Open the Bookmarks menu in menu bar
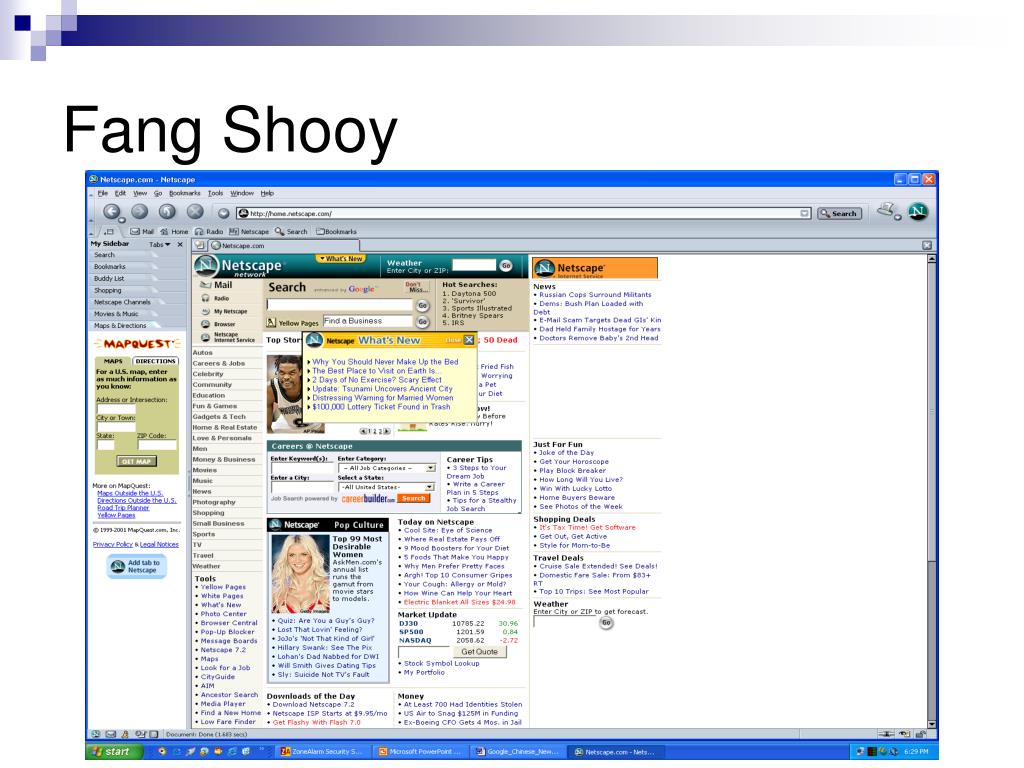1024x768 pixels. [185, 193]
